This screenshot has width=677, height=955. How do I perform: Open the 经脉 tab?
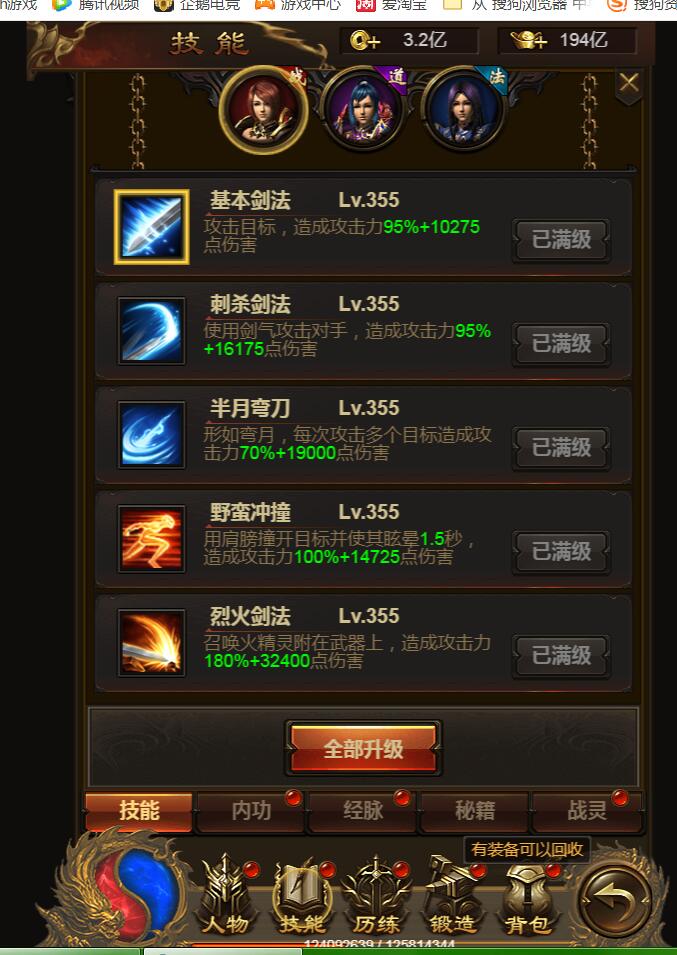(x=363, y=811)
